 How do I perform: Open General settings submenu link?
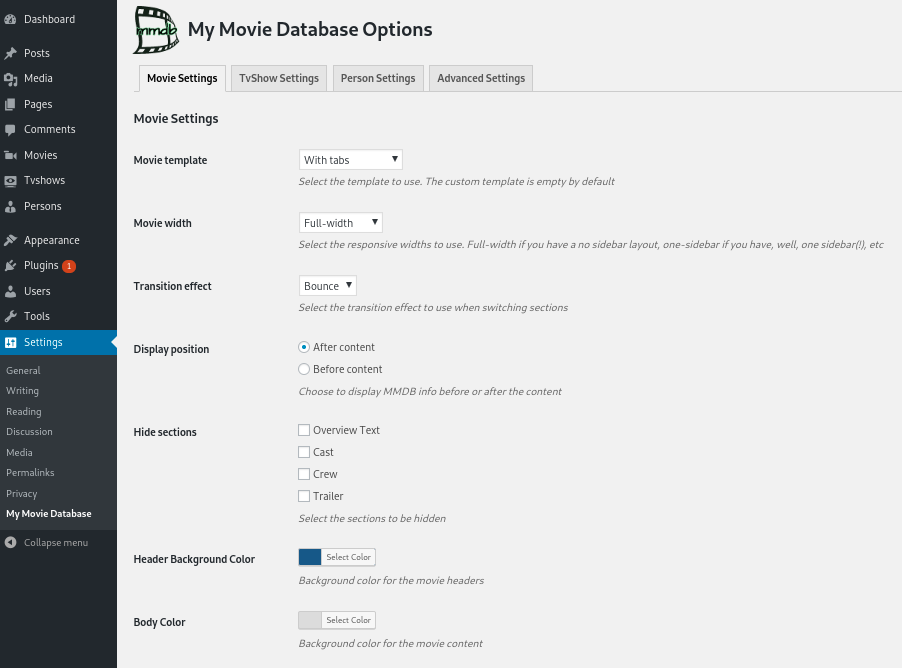(x=23, y=371)
